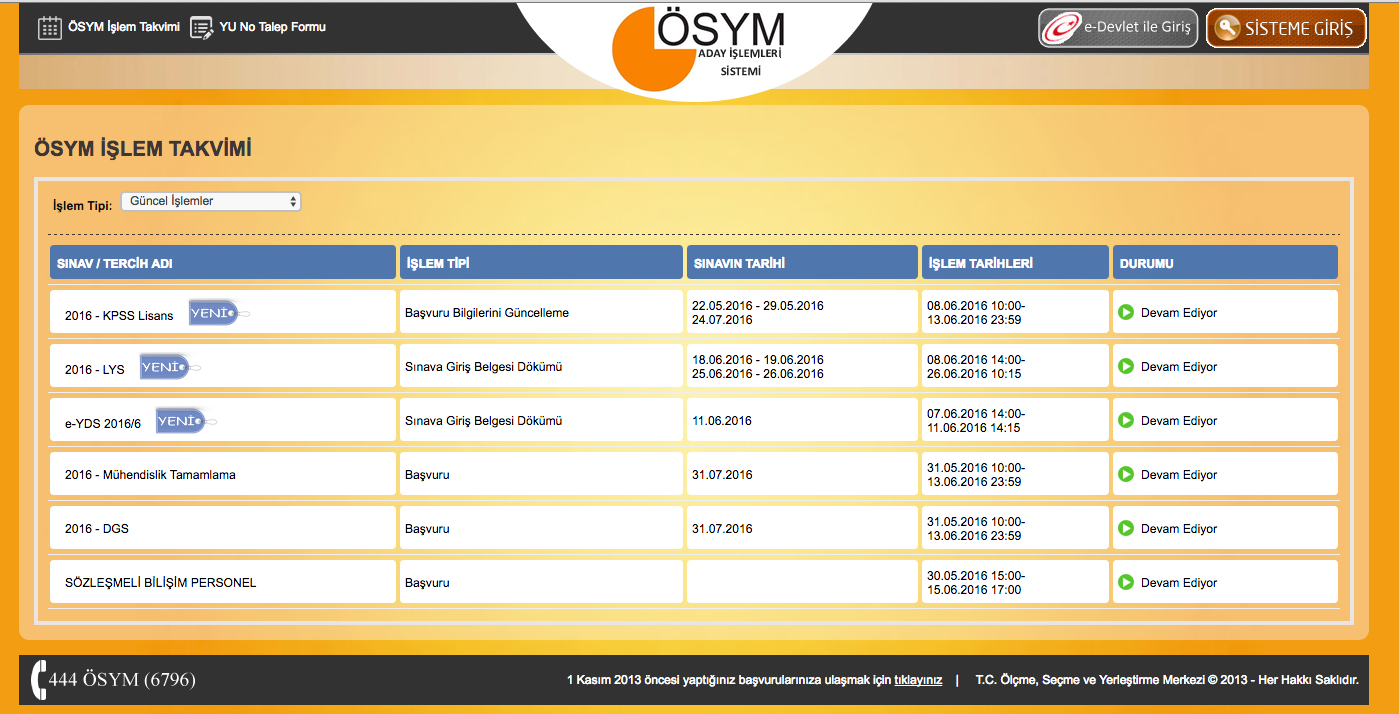The height and width of the screenshot is (714, 1399).
Task: Click green status icon in 2016 - DGS row
Action: (1126, 528)
